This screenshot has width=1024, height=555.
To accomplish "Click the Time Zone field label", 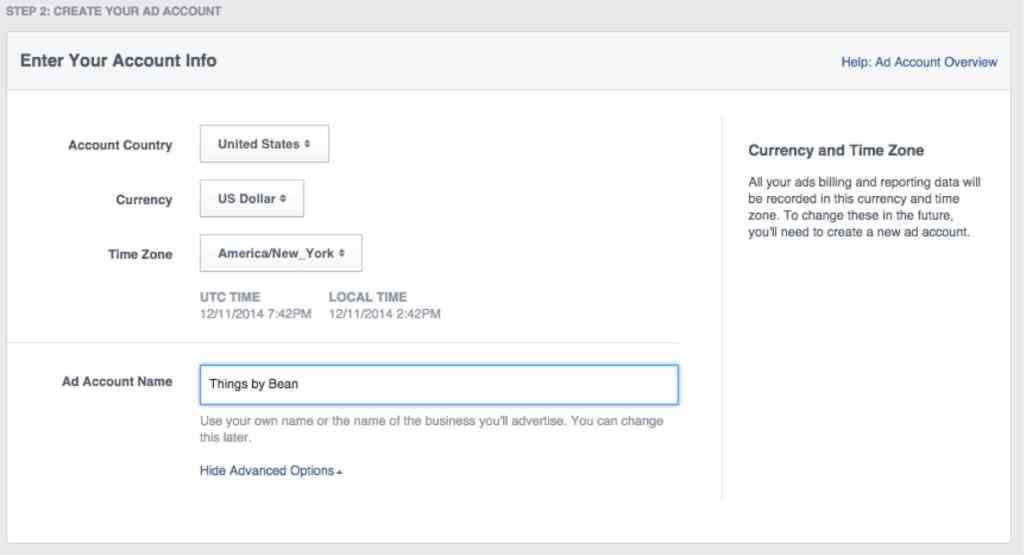I will [140, 255].
